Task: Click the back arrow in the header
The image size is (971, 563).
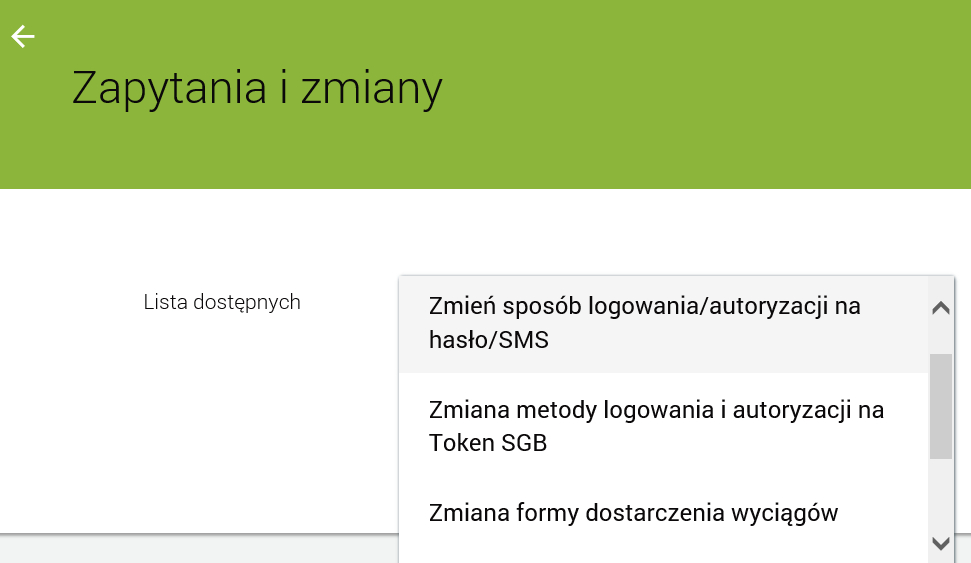Action: (22, 37)
